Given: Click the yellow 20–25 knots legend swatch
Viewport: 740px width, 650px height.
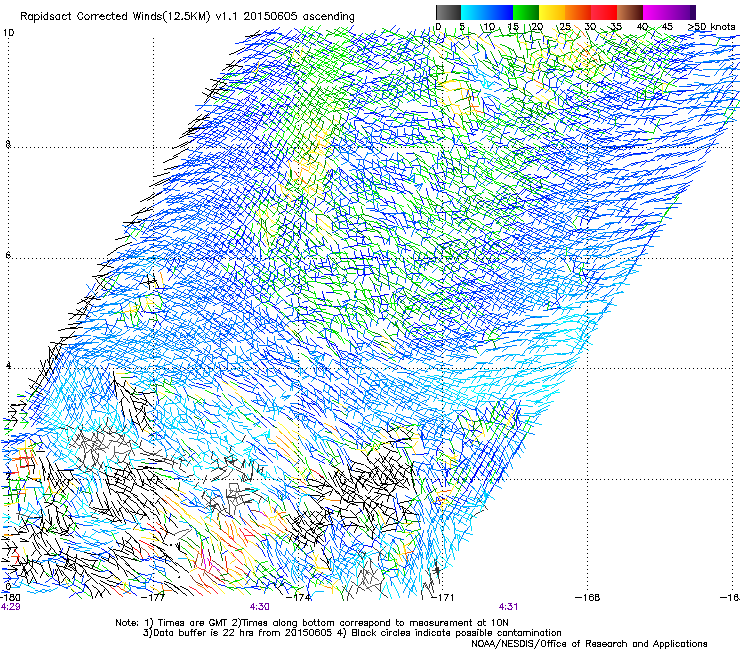Looking at the screenshot, I should [552, 12].
